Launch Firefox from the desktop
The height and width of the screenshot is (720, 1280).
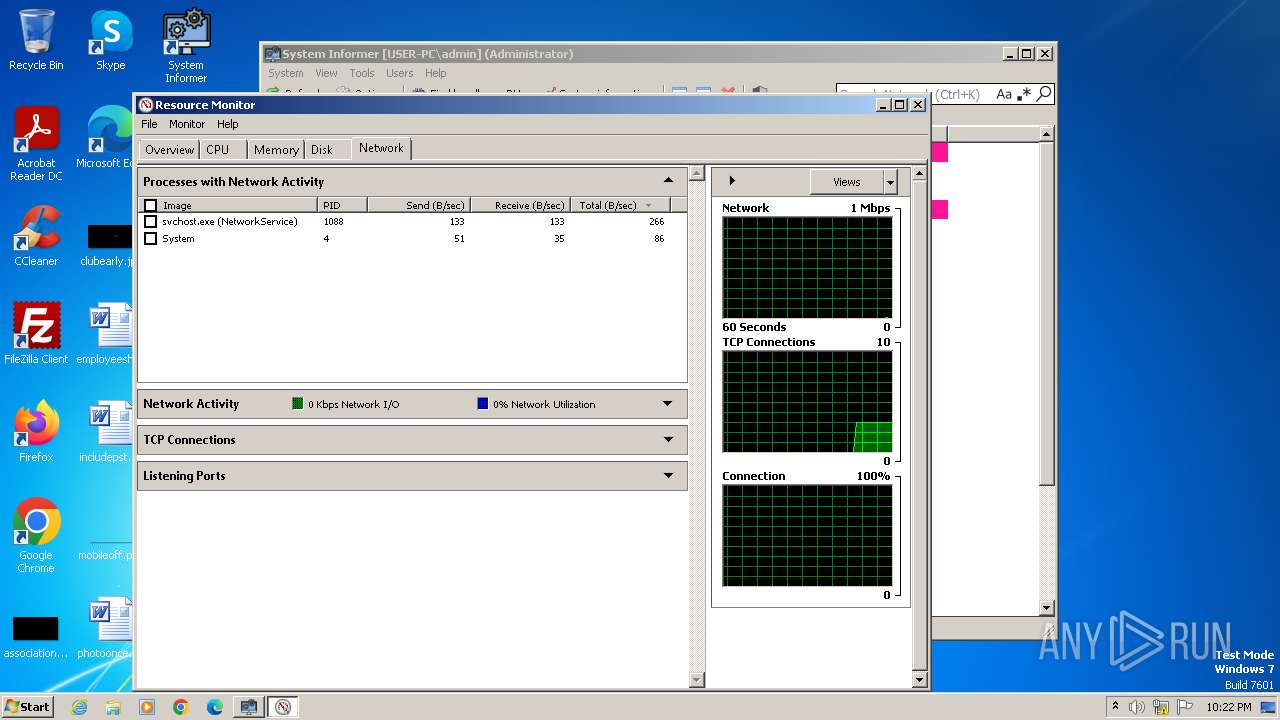36,431
